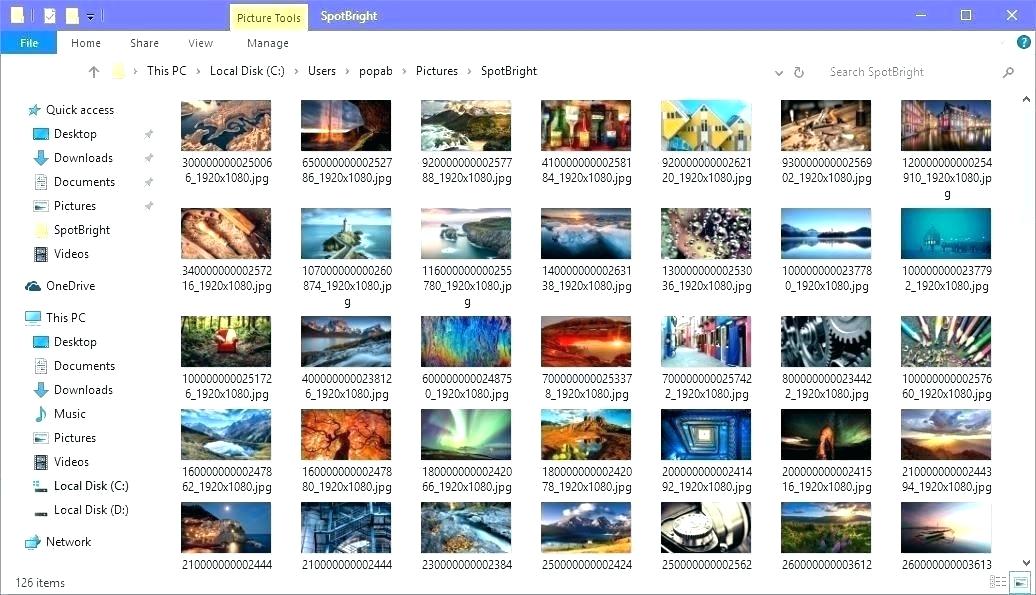Open Documents under Quick access

coord(84,182)
